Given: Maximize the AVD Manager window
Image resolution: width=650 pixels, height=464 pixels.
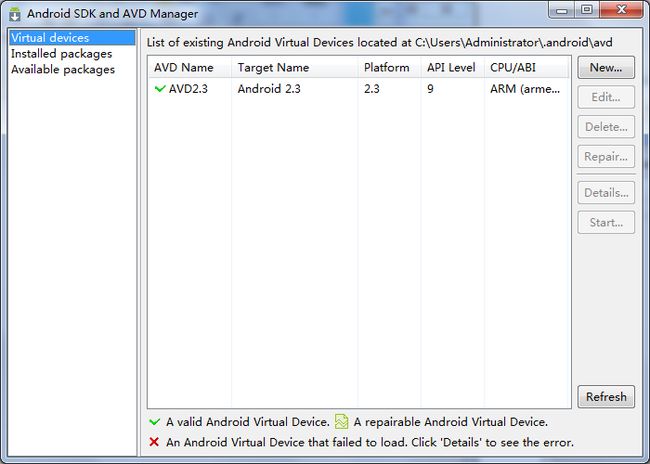Looking at the screenshot, I should click(587, 10).
